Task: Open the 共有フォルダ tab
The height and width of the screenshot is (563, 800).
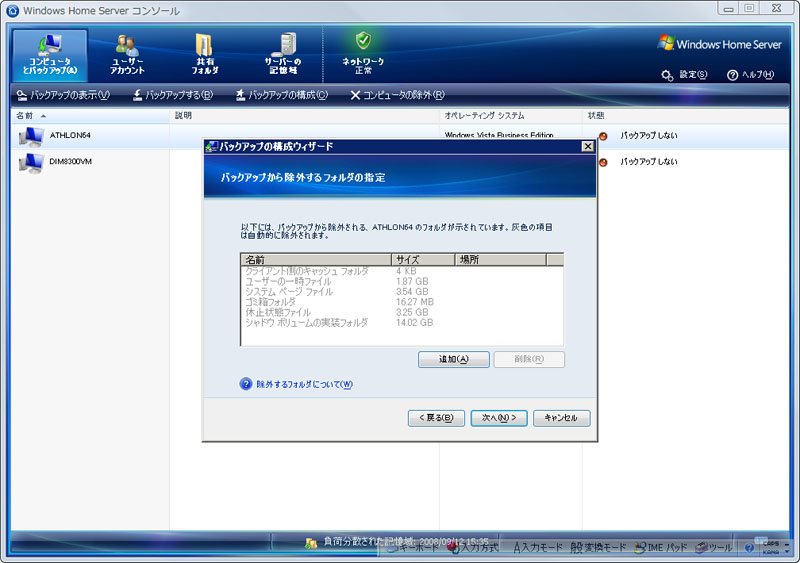Action: (x=205, y=55)
